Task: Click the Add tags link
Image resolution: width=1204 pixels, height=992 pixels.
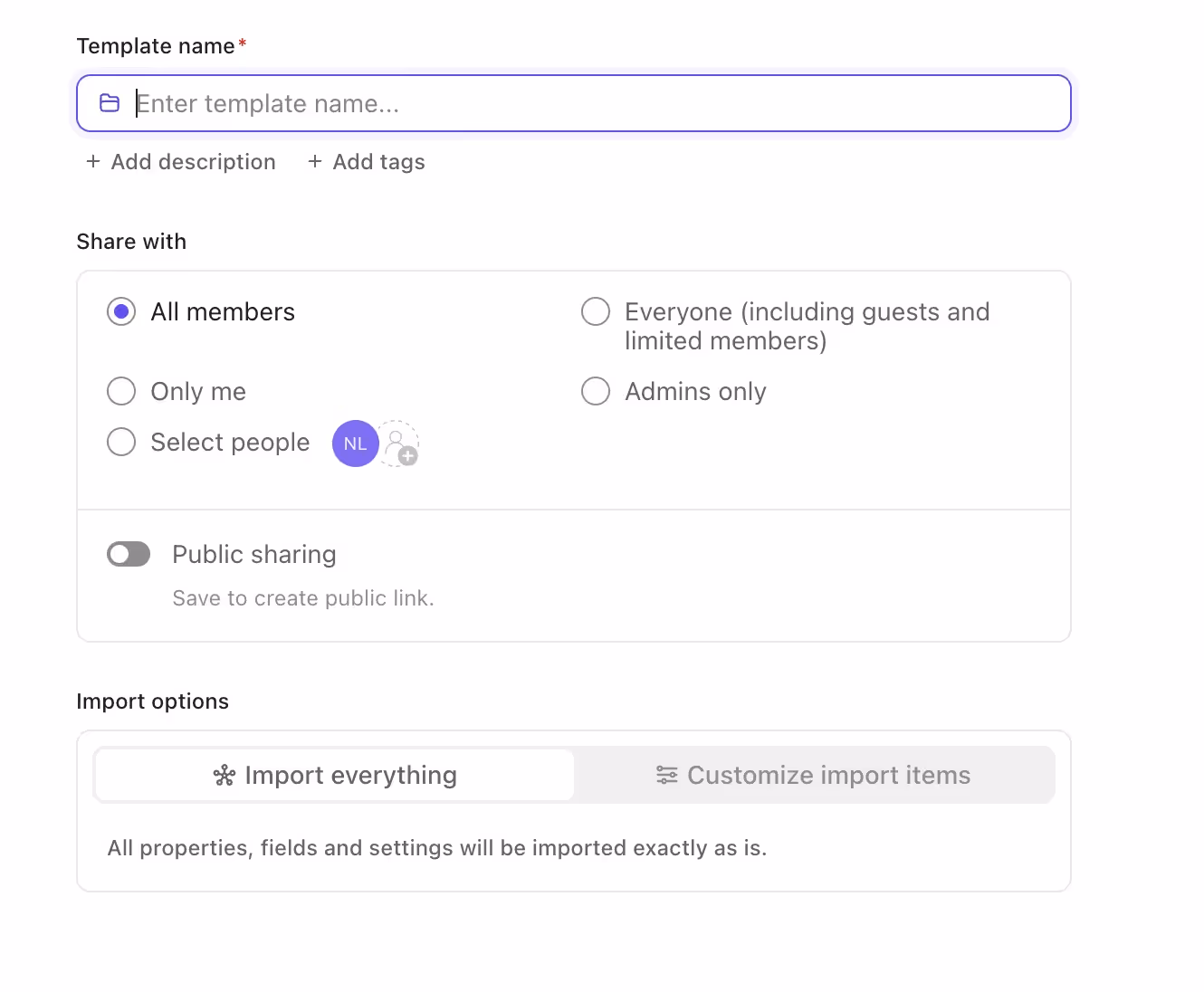Action: [378, 162]
